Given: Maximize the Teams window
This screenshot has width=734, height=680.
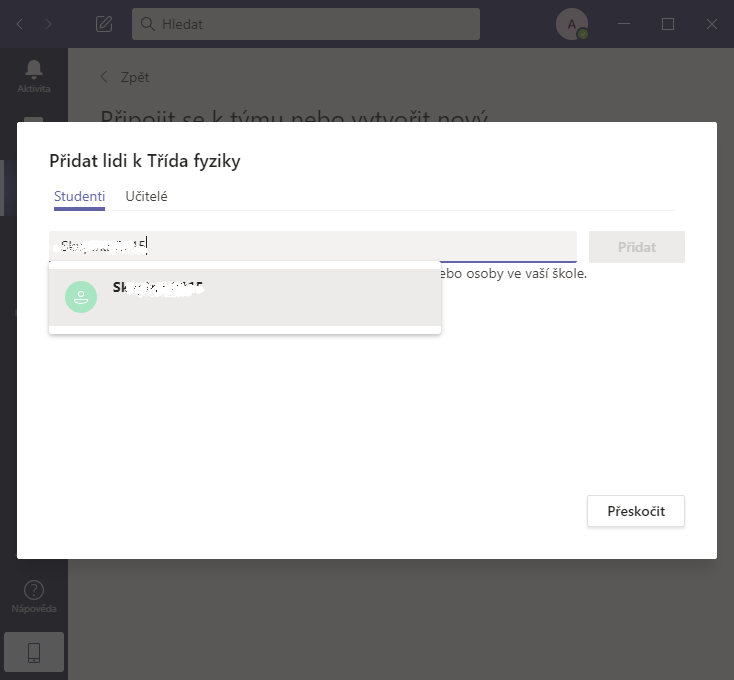Looking at the screenshot, I should point(668,24).
